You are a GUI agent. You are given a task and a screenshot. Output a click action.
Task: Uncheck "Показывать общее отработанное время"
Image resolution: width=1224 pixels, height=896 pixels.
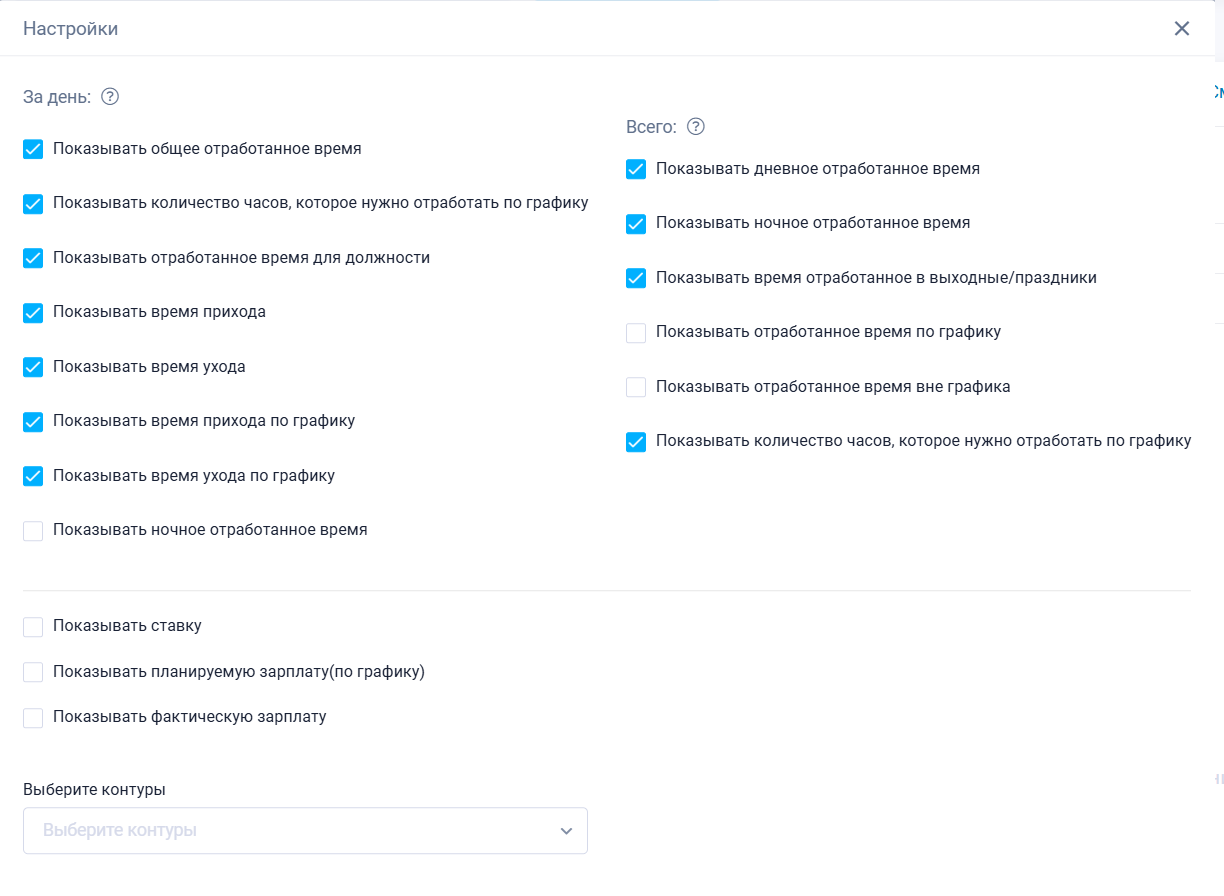point(33,150)
